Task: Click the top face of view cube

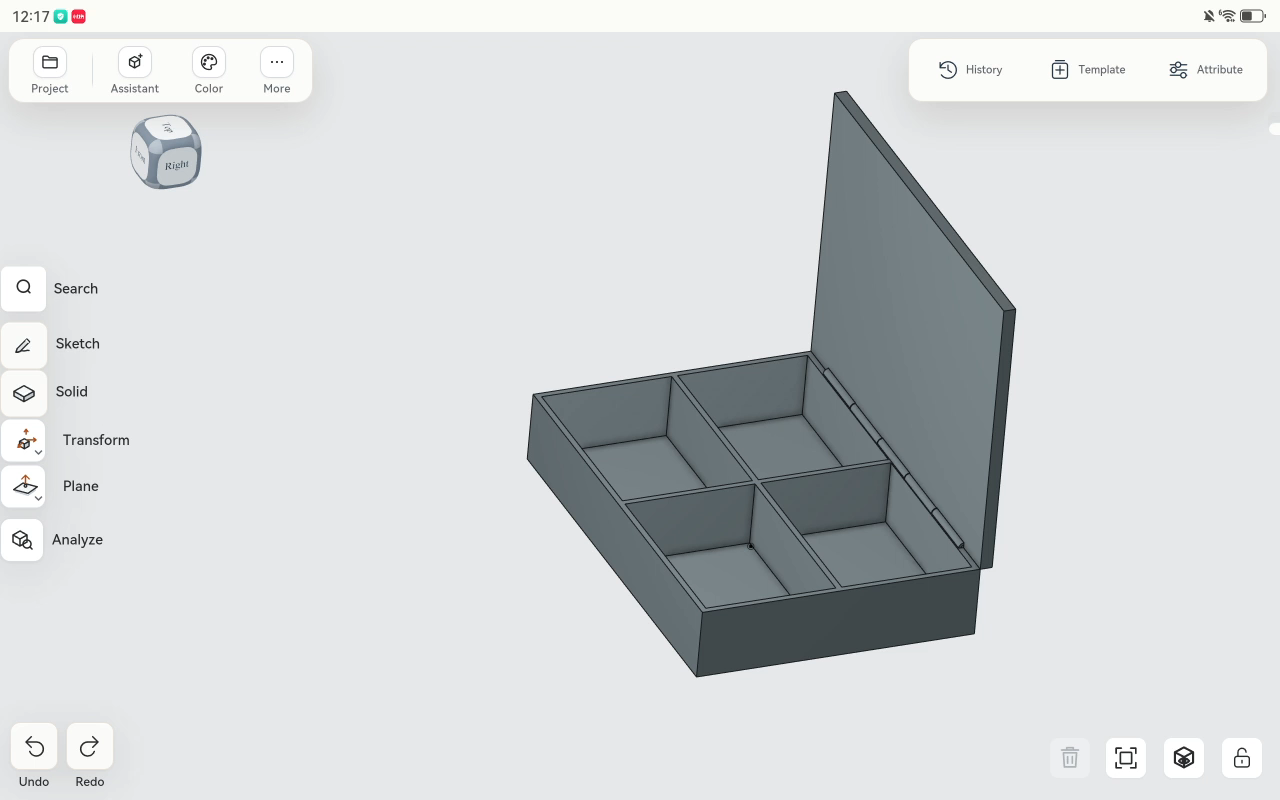Action: [168, 127]
